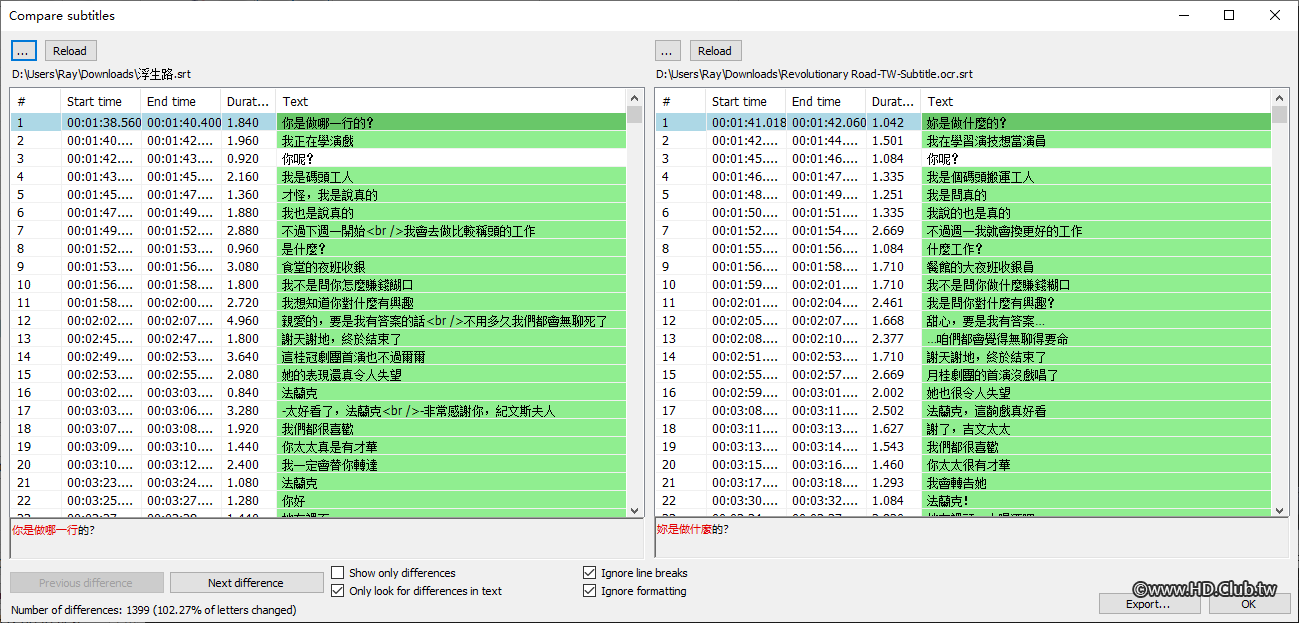Select right row 18 "謝了，吉文太太"

coord(964,429)
